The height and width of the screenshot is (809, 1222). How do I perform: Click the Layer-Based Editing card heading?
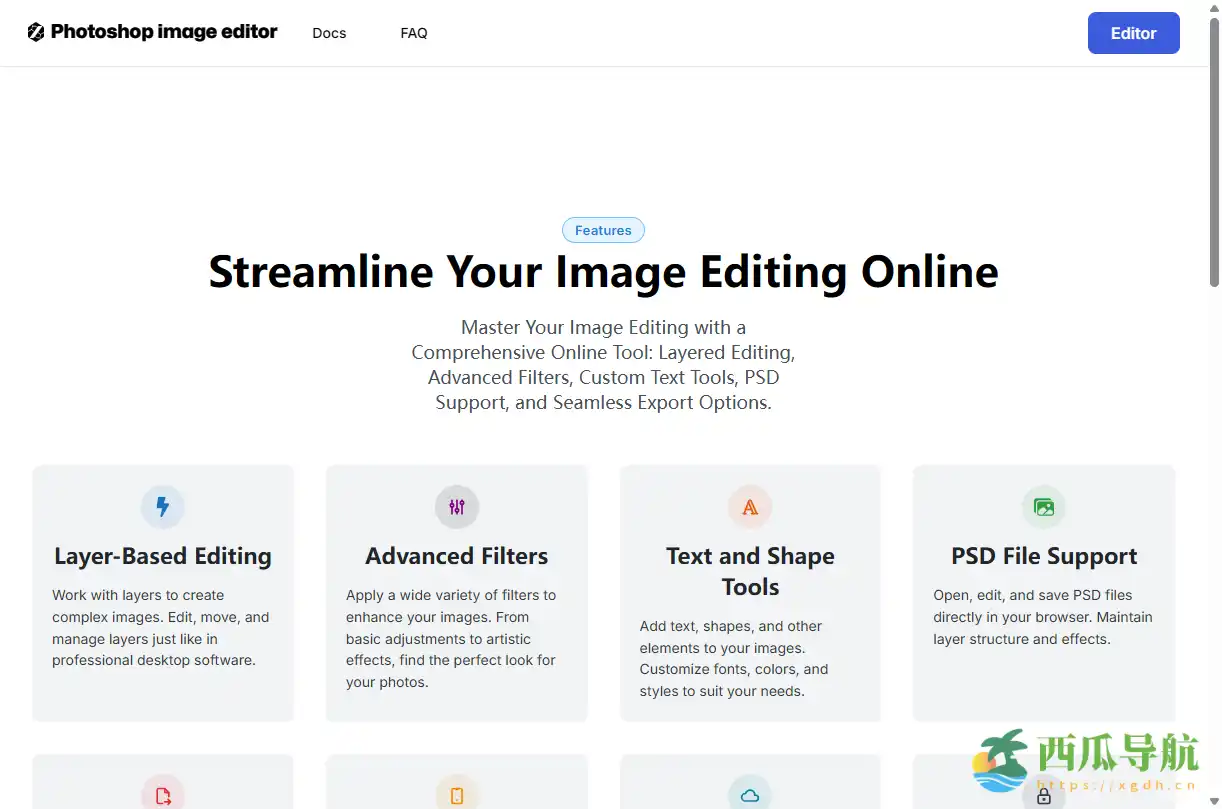pyautogui.click(x=163, y=556)
